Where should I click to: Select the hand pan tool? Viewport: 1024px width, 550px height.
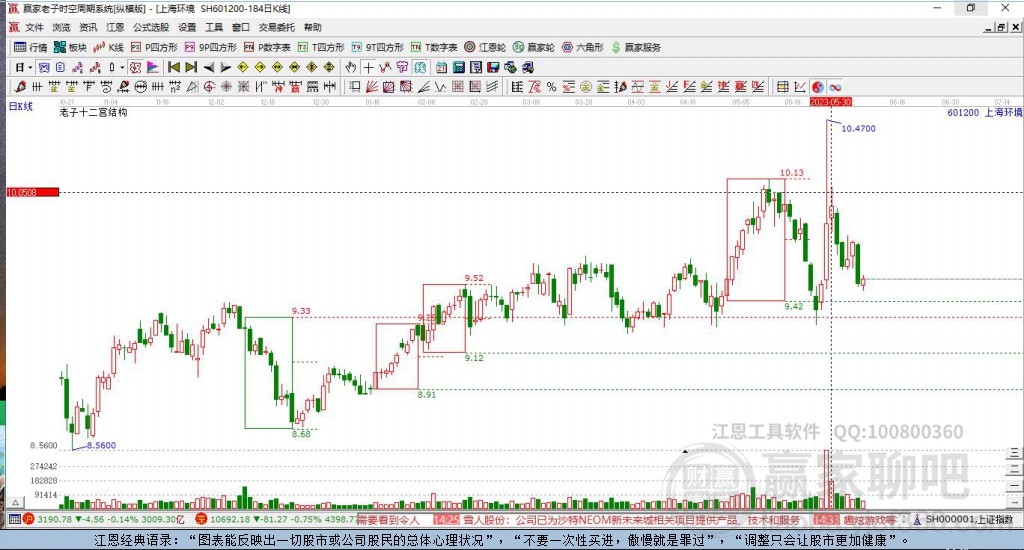[350, 67]
